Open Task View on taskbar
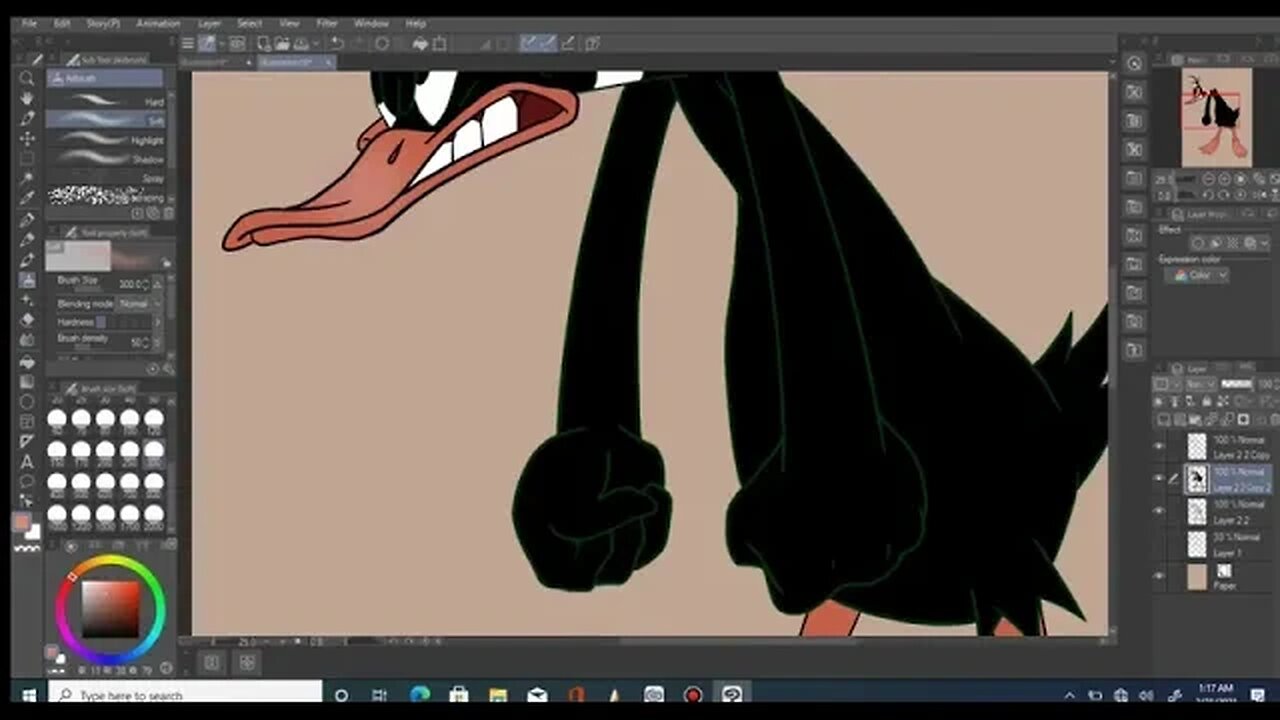The width and height of the screenshot is (1280, 720). (380, 695)
